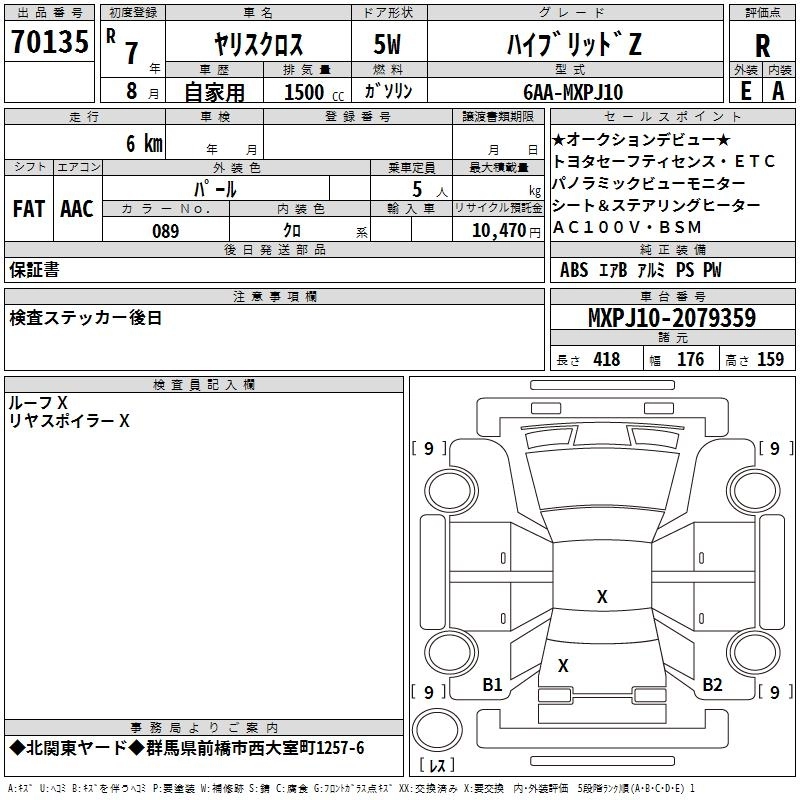This screenshot has height=800, width=800.
Task: Click トヨタセーフティセンス・ETC line
Action: (664, 161)
